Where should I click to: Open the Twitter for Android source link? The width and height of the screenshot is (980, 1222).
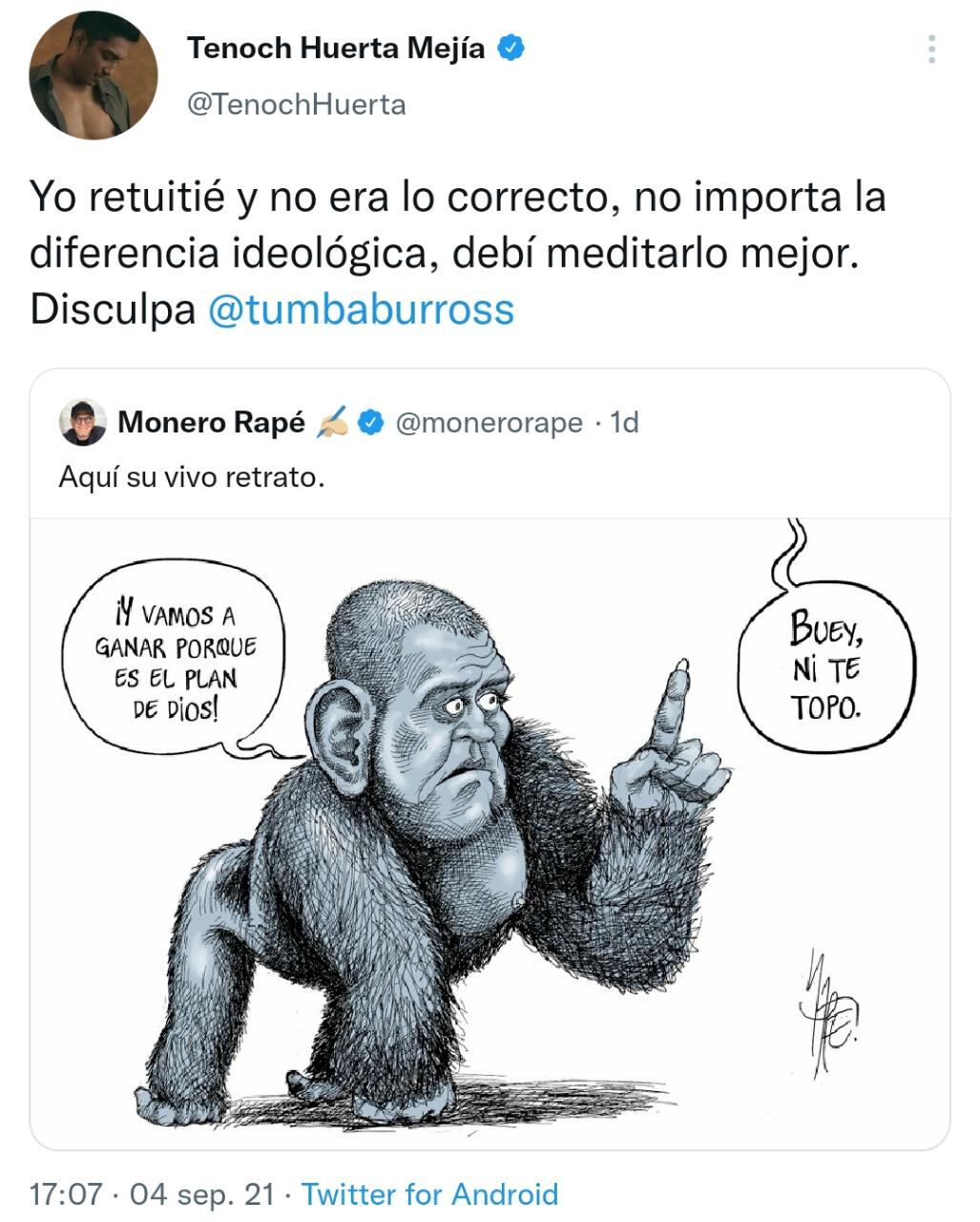pyautogui.click(x=429, y=1194)
